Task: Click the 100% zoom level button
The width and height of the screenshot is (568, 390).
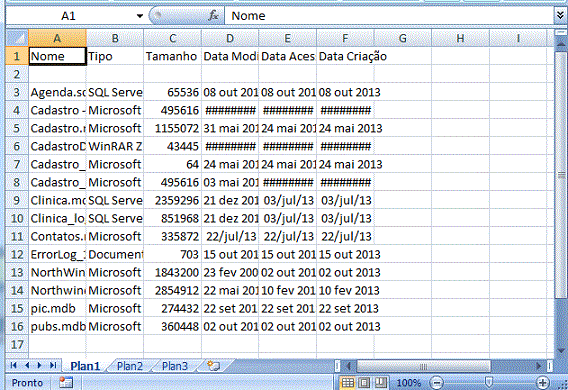Action: click(409, 383)
